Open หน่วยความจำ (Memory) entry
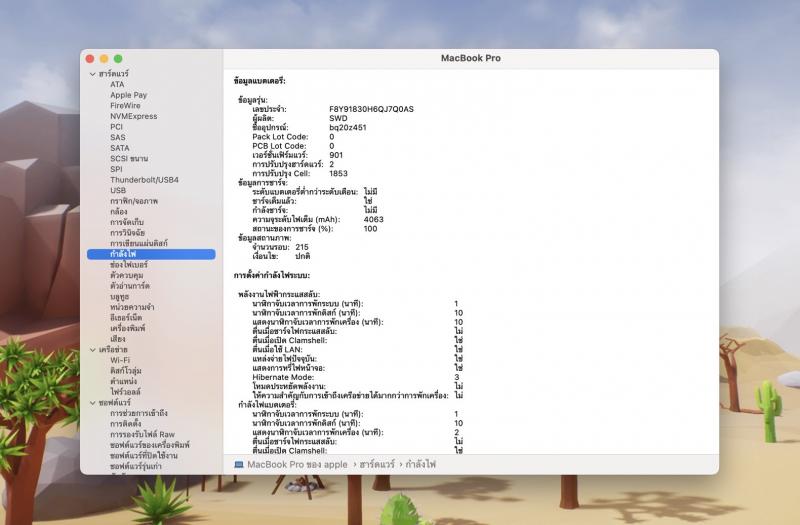This screenshot has width=800, height=525. coord(132,307)
